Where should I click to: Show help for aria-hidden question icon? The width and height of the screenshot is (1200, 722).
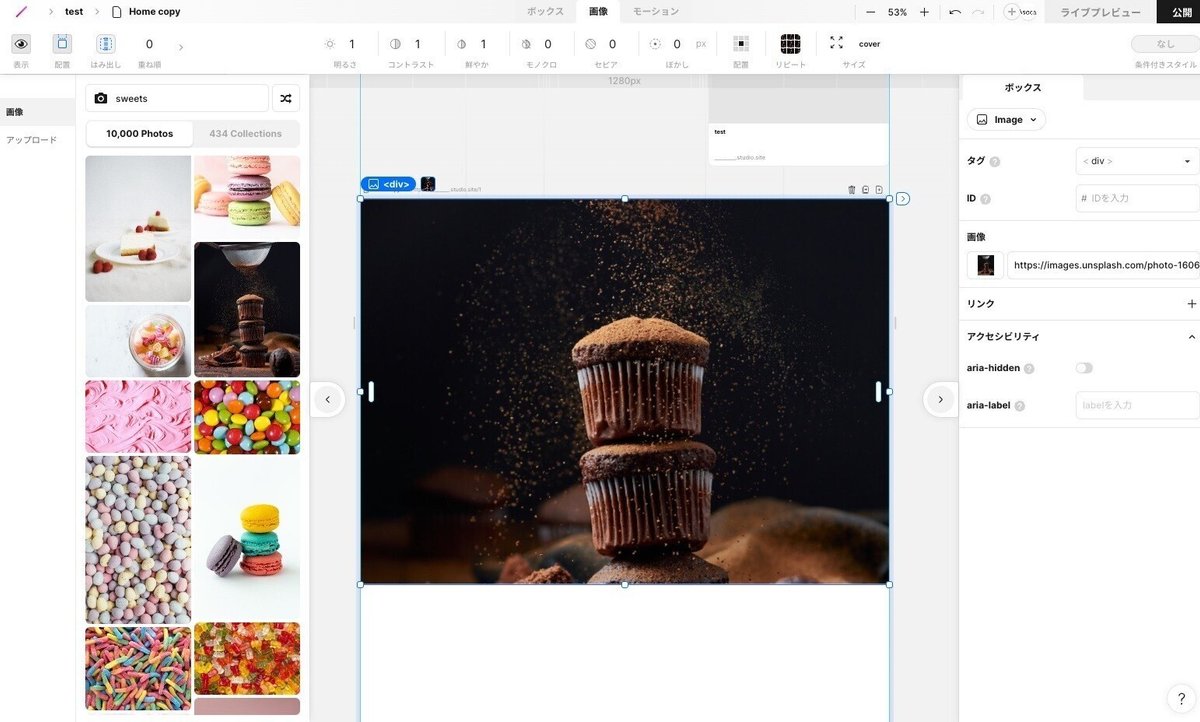pyautogui.click(x=1029, y=369)
